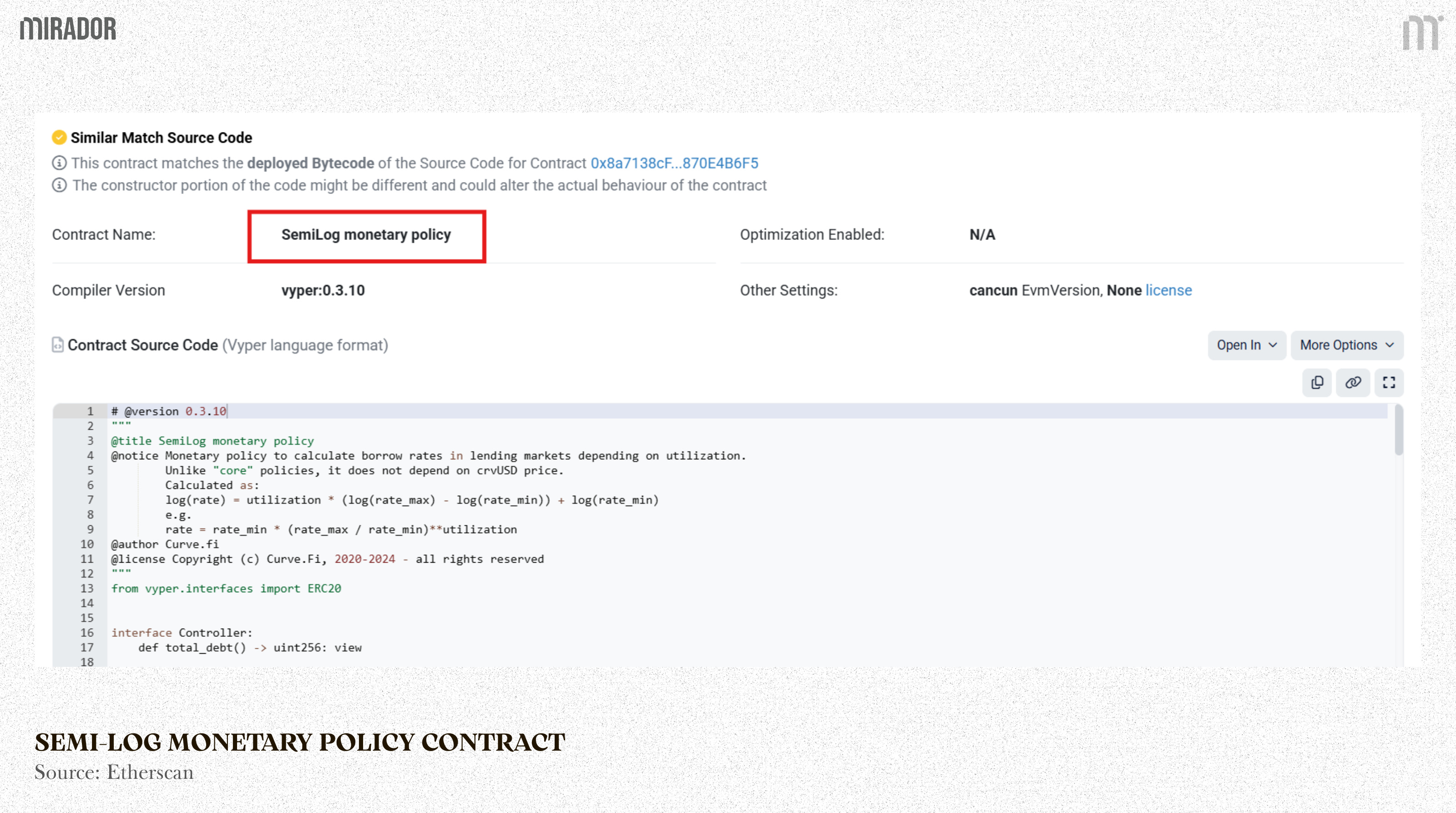Click the license link
1456x813 pixels.
point(1168,290)
